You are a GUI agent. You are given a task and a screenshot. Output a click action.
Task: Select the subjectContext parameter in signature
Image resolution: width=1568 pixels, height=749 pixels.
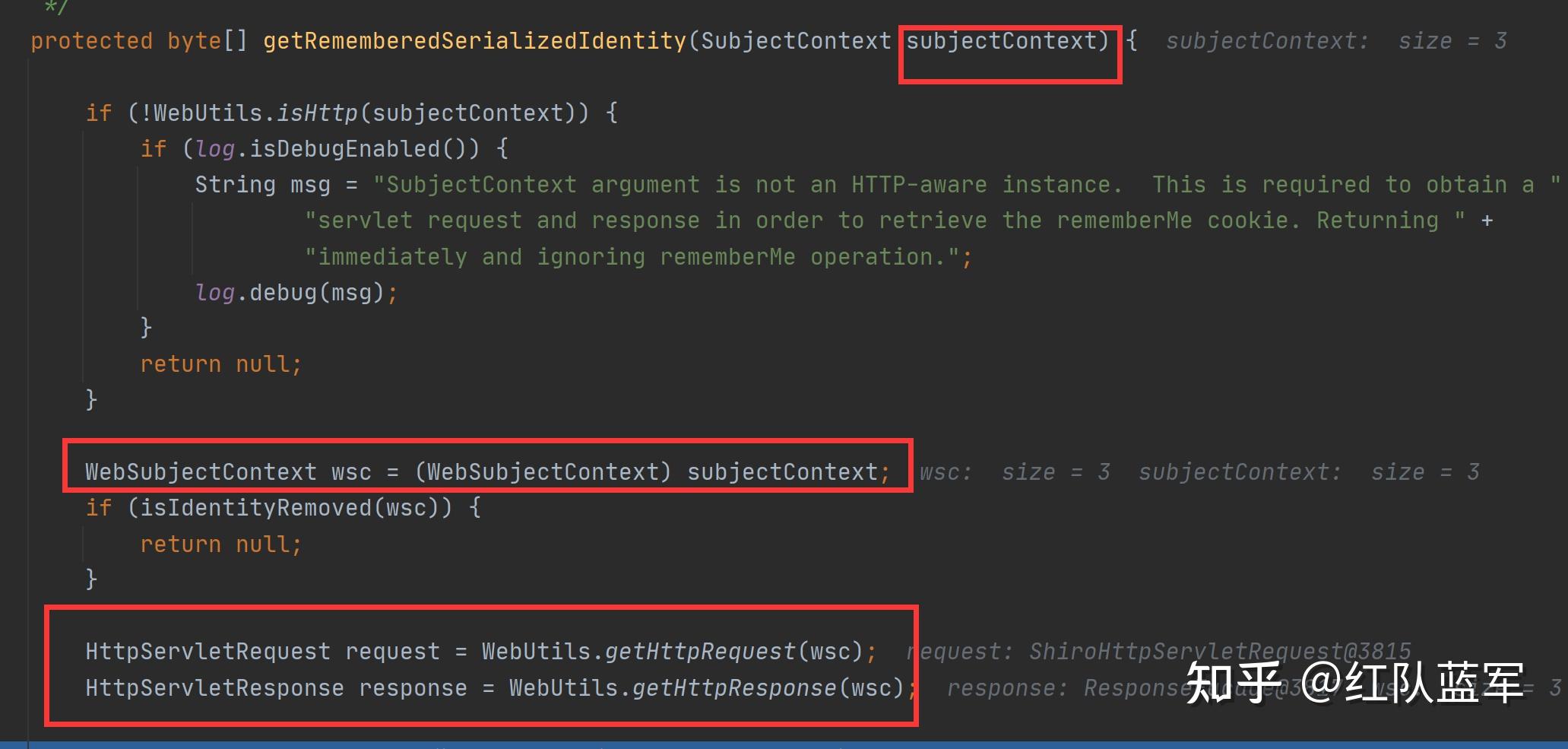[1000, 41]
